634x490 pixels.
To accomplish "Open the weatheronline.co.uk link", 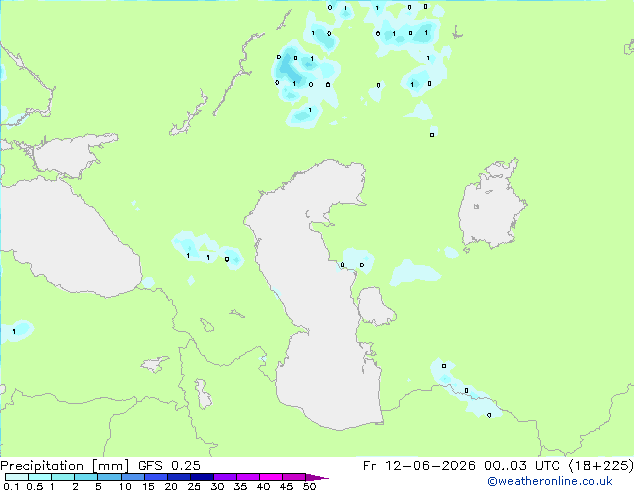I will pyautogui.click(x=550, y=481).
